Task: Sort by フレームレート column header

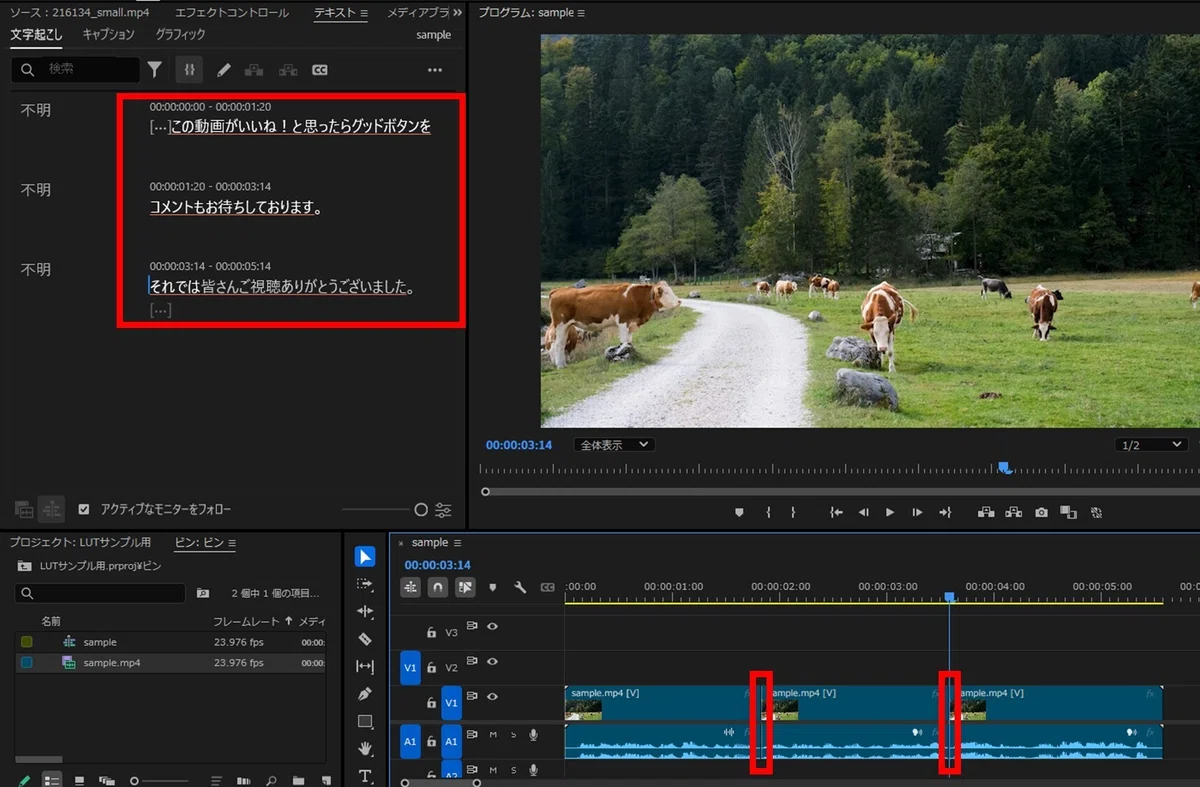Action: click(245, 621)
